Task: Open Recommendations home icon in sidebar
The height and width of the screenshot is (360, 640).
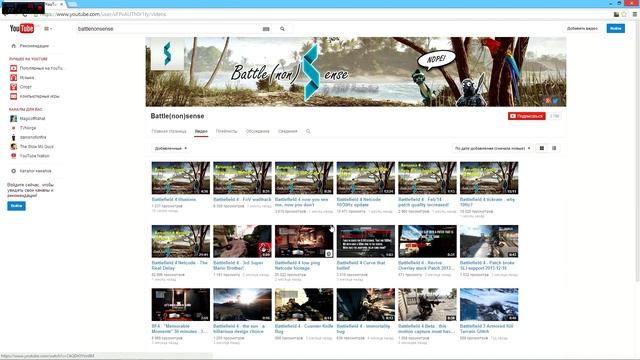Action: [13, 46]
